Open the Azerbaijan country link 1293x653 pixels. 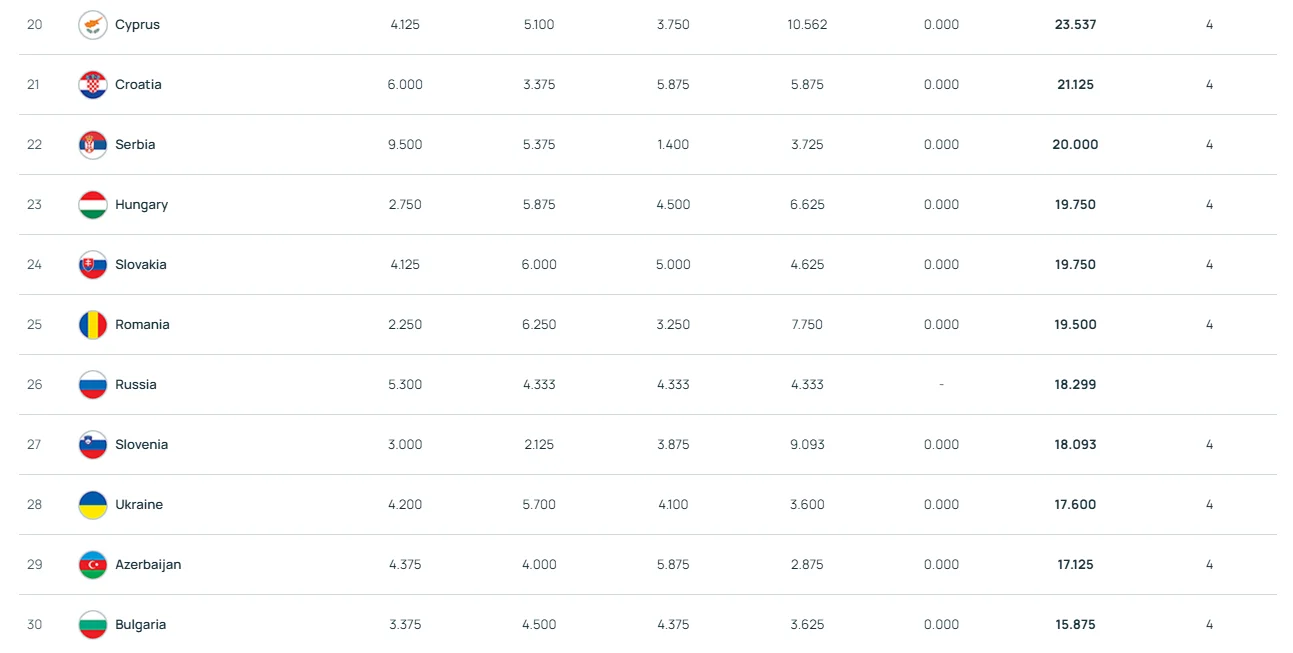[x=148, y=565]
